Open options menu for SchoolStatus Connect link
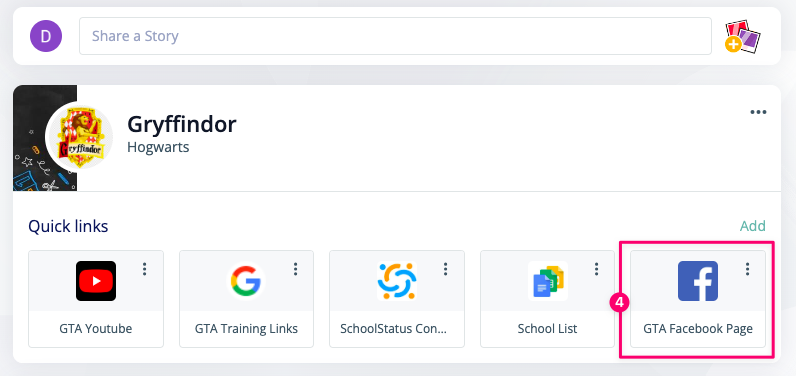Image resolution: width=796 pixels, height=376 pixels. point(445,269)
